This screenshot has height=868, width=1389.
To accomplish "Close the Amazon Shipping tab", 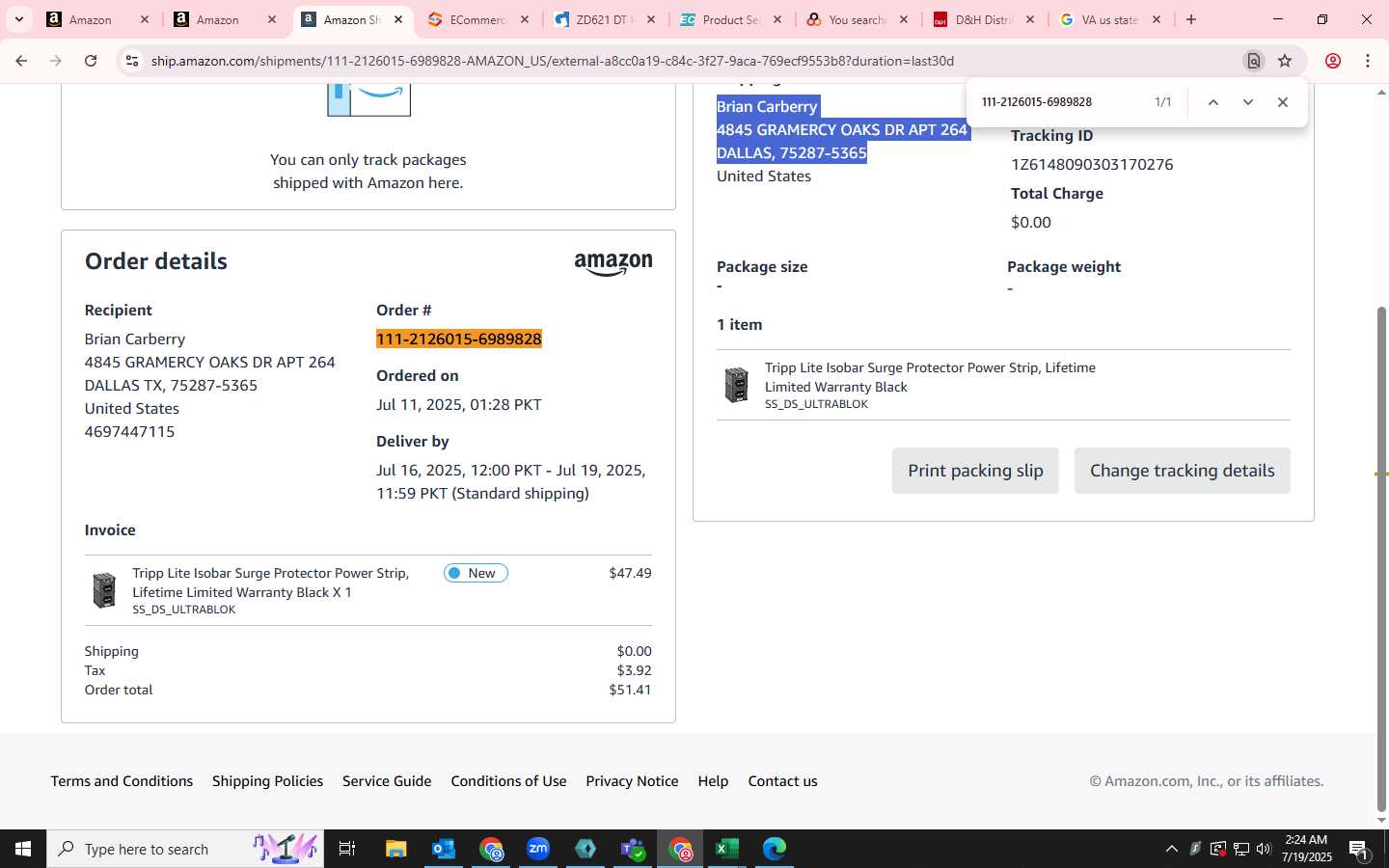I will point(398,19).
